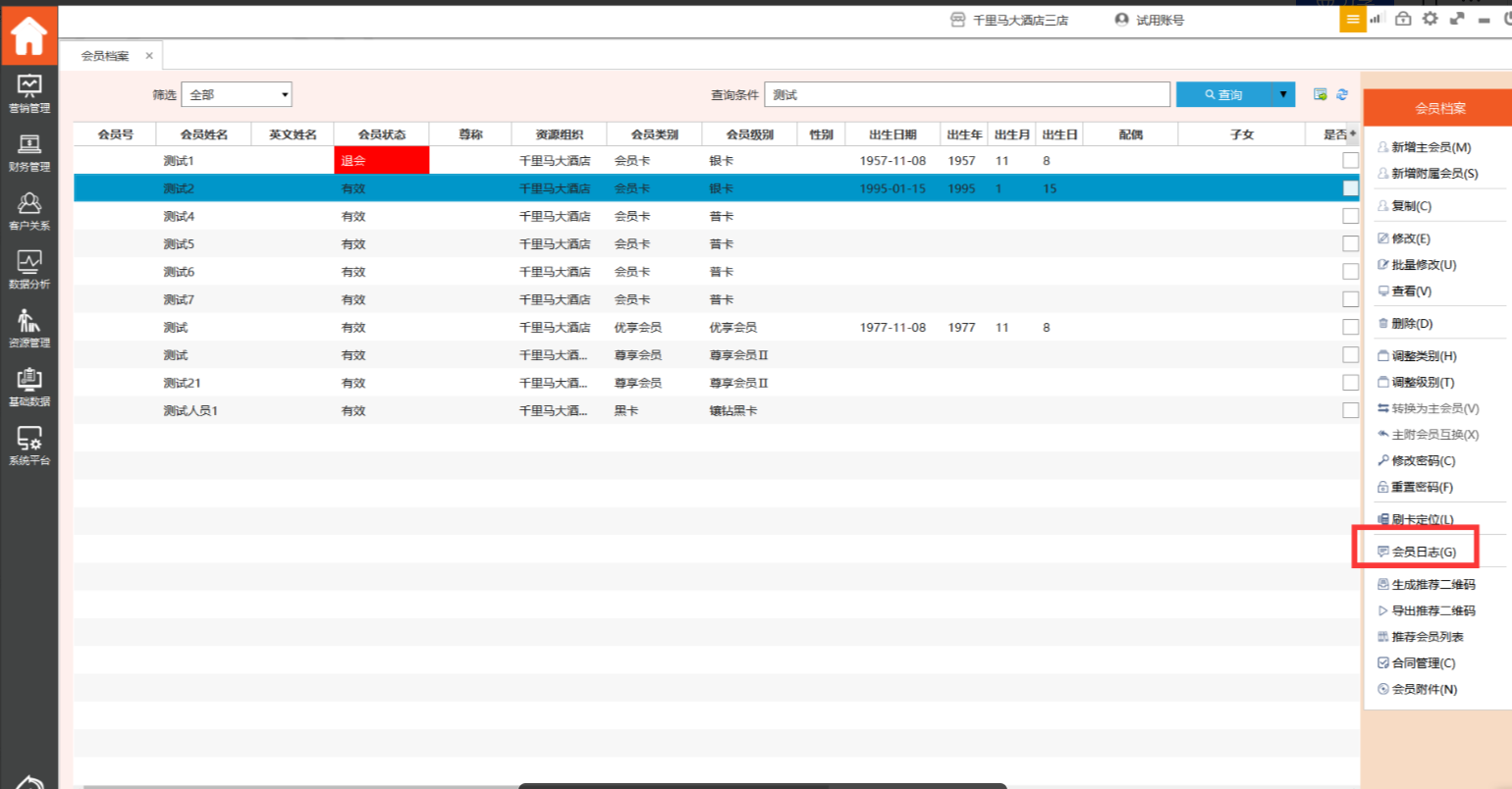Click the 查询条件 input field
Image resolution: width=1512 pixels, height=789 pixels.
966,95
